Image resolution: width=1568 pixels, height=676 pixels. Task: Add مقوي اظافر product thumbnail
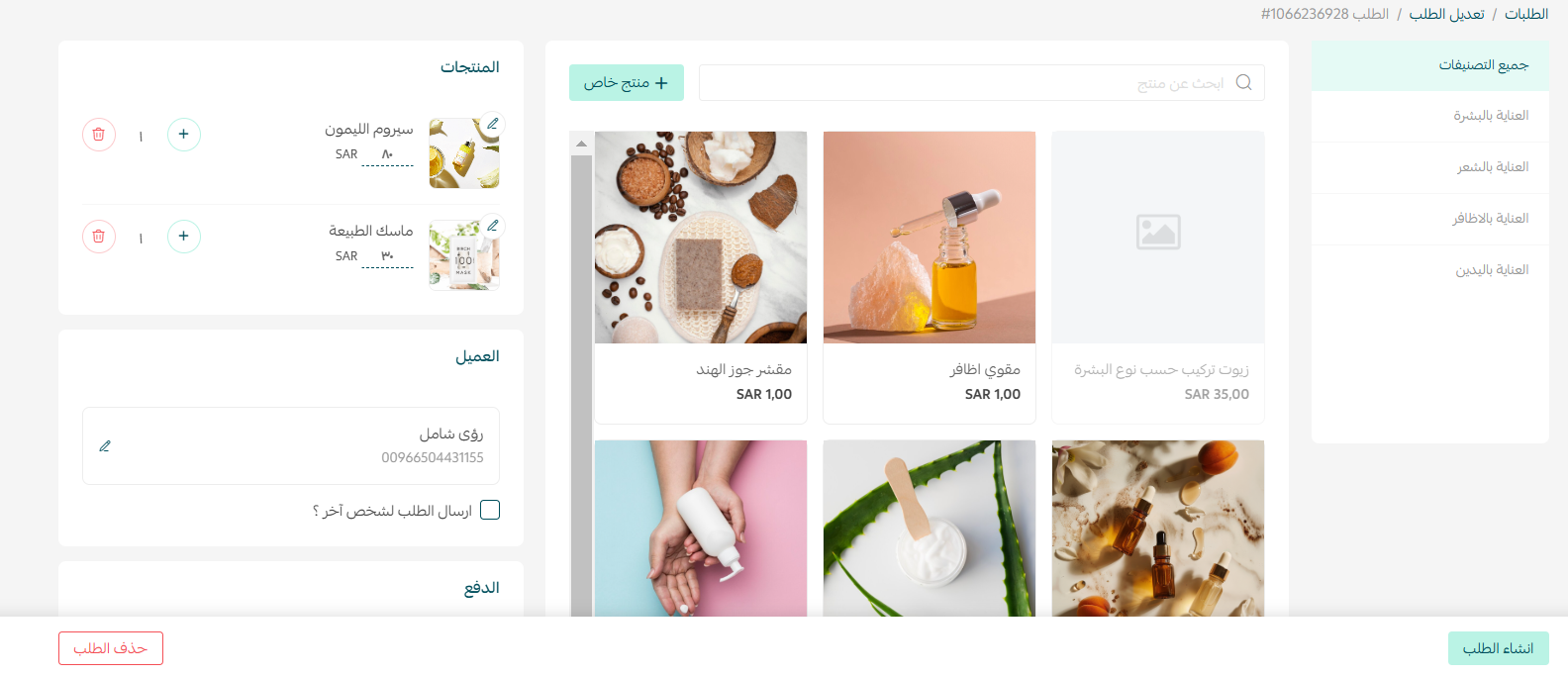930,238
